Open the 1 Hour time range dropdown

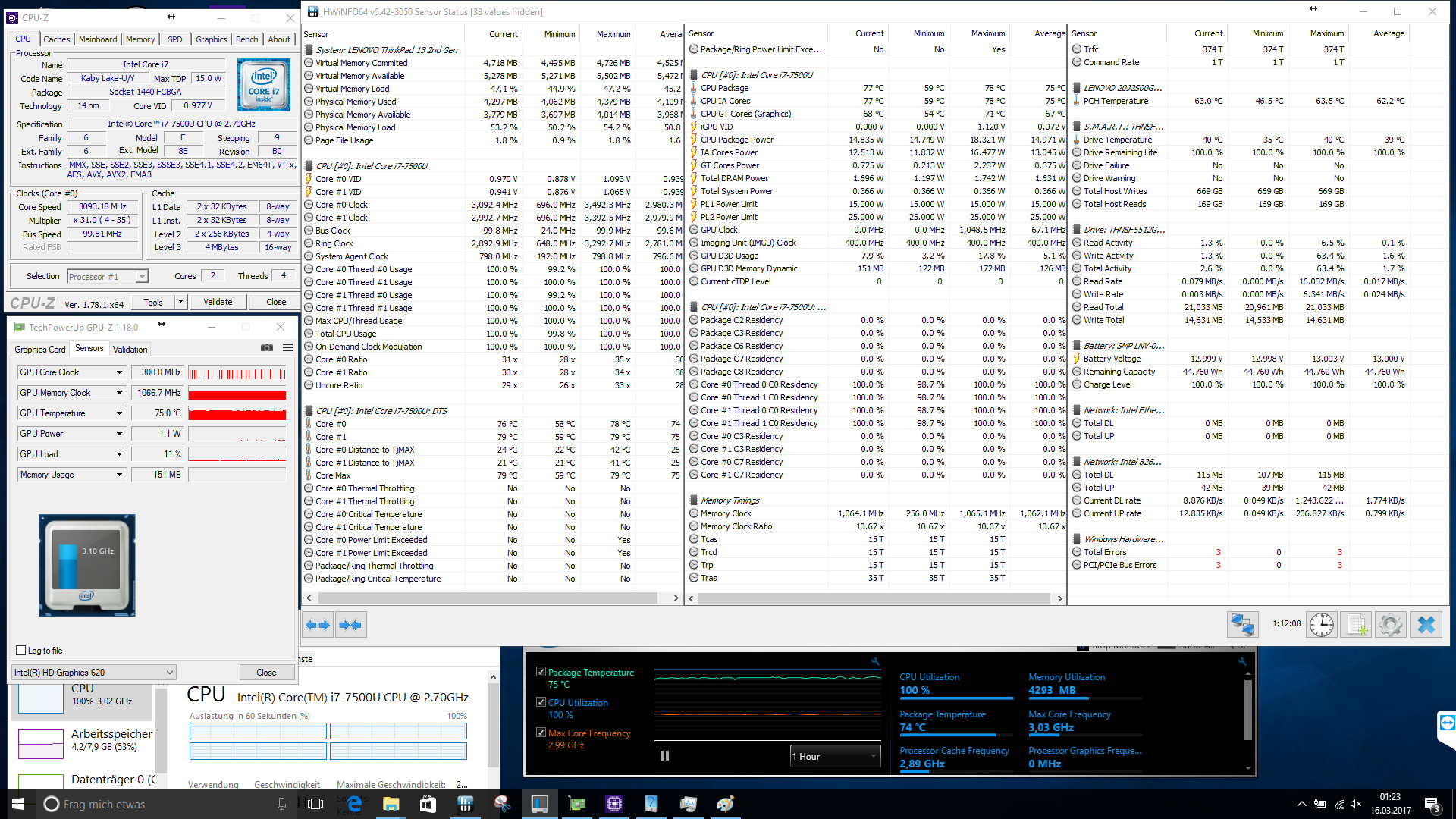pyautogui.click(x=834, y=756)
